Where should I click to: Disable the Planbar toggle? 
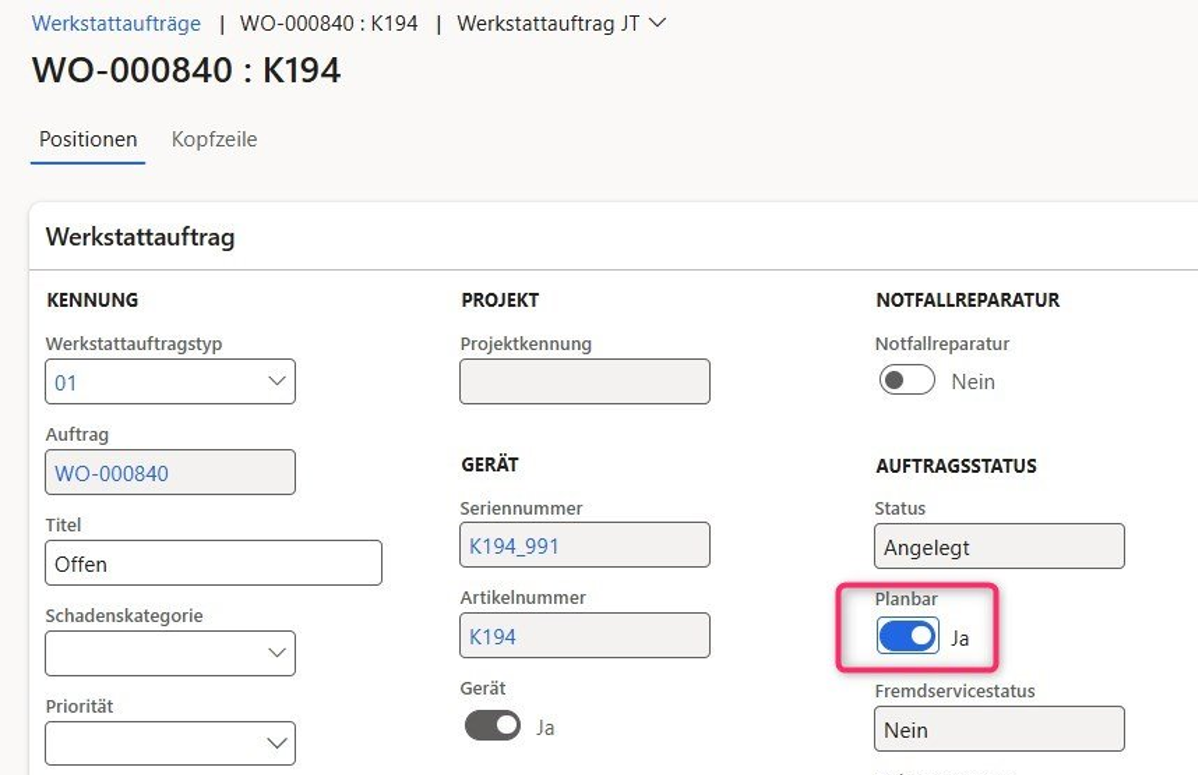click(905, 635)
